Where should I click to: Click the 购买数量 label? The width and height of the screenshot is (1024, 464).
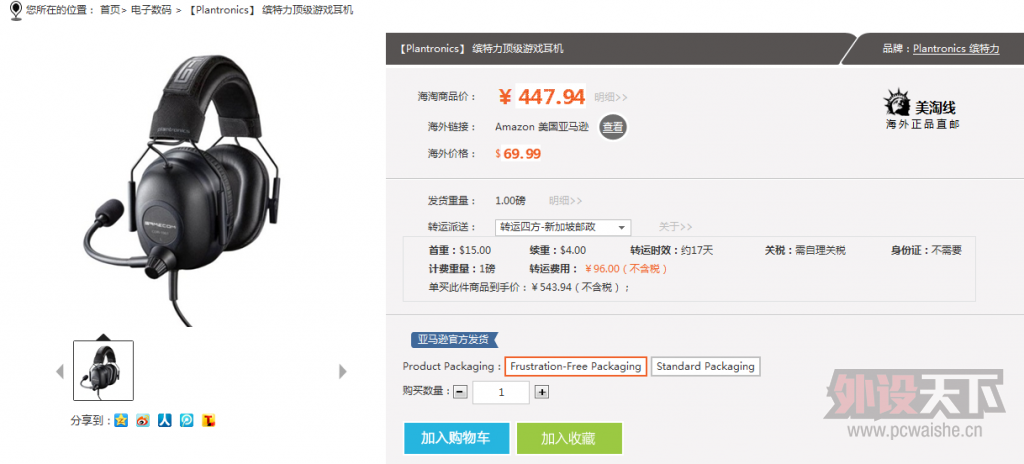click(426, 391)
